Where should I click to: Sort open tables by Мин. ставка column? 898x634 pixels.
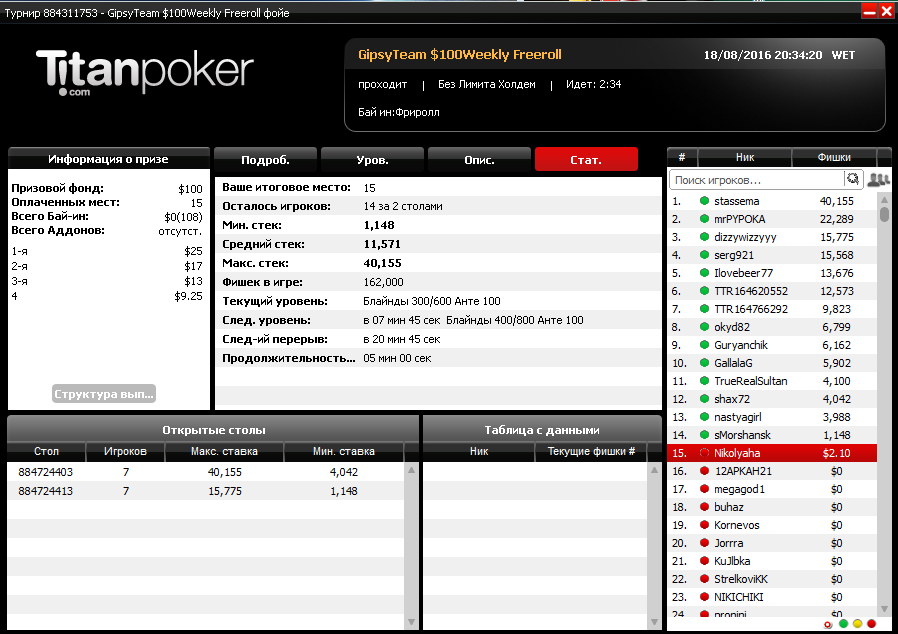pos(344,451)
